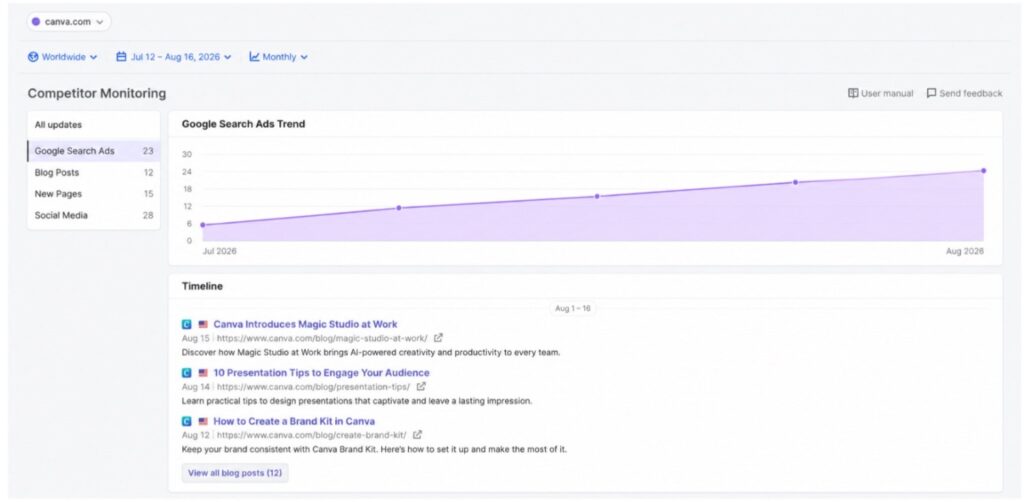
Task: Click the last data point at Aug 2026
Action: click(984, 170)
